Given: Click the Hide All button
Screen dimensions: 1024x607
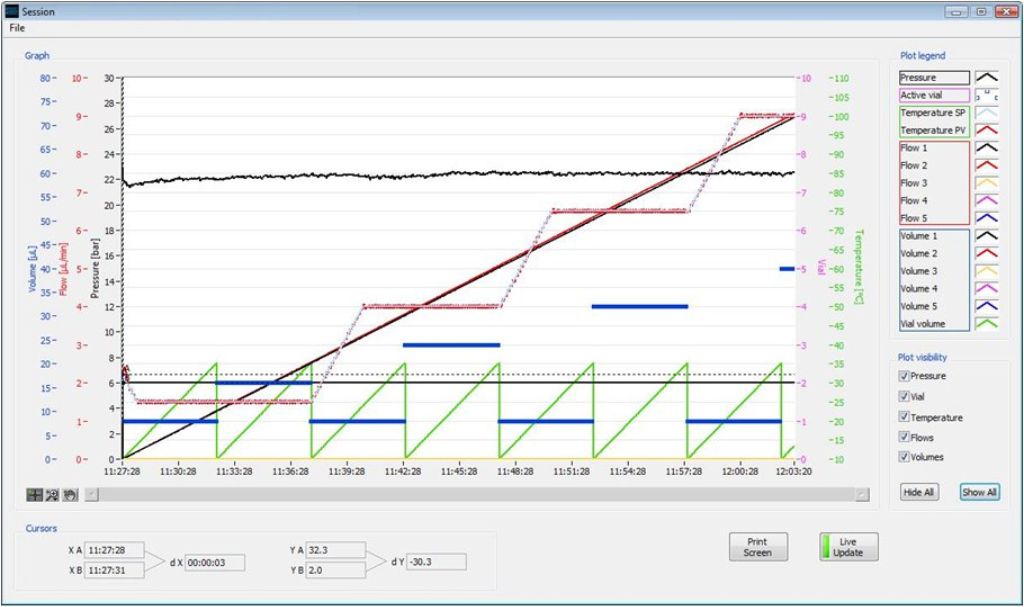Looking at the screenshot, I should pyautogui.click(x=918, y=492).
